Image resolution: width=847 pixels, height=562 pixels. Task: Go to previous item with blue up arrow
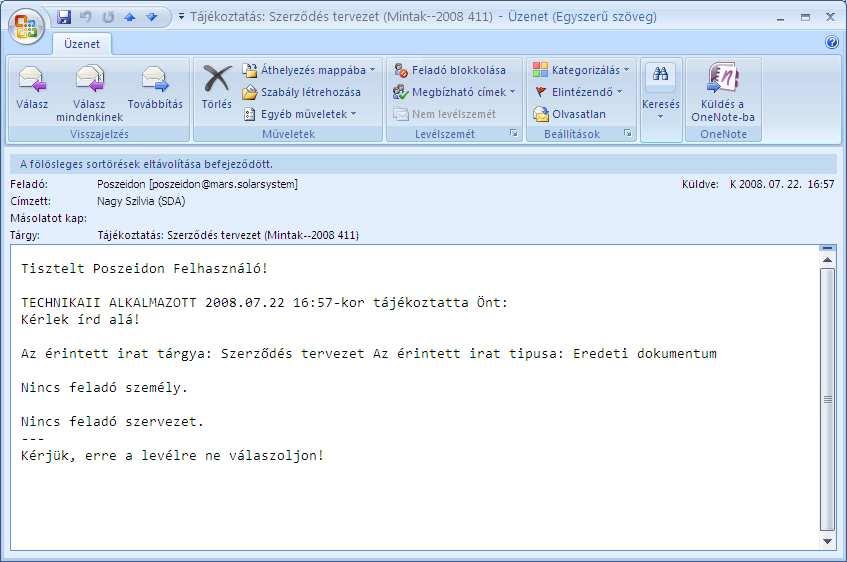point(130,17)
